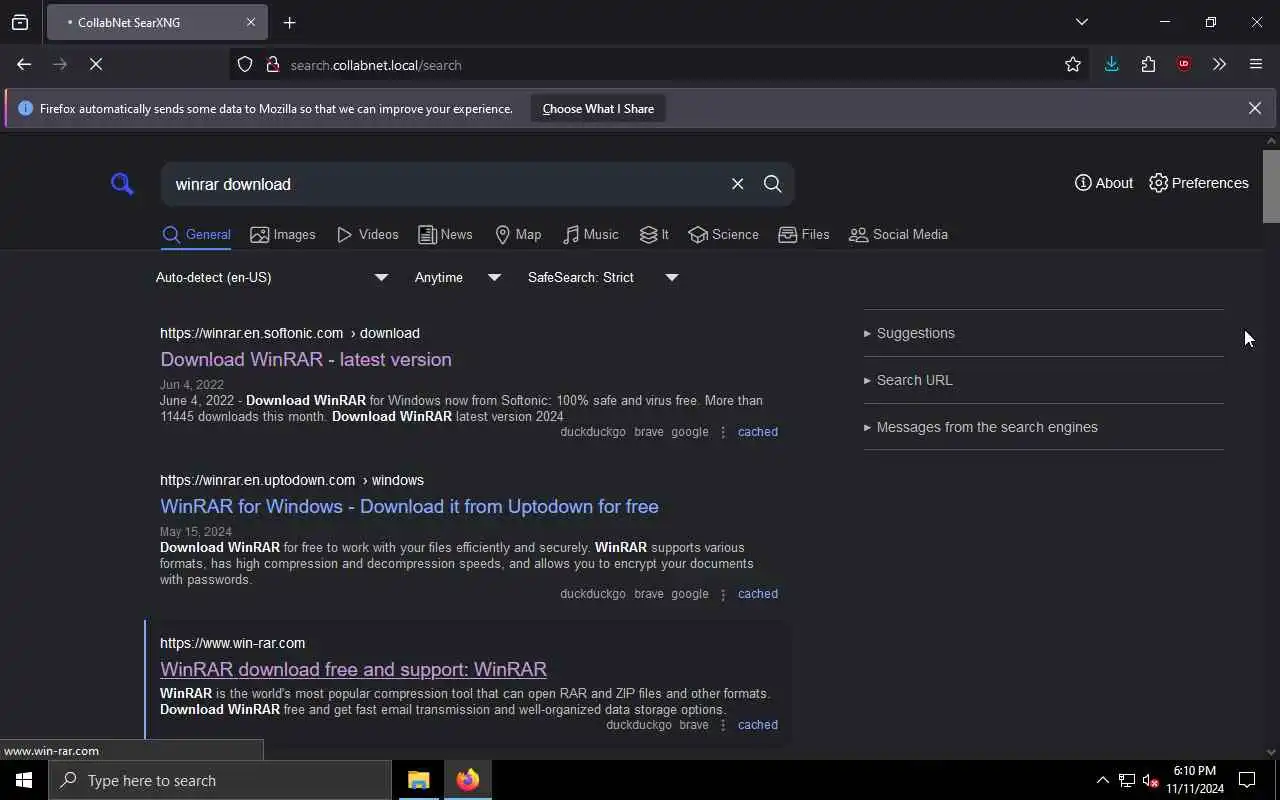Open the Windows notification center
The width and height of the screenshot is (1280, 800).
[x=1247, y=780]
